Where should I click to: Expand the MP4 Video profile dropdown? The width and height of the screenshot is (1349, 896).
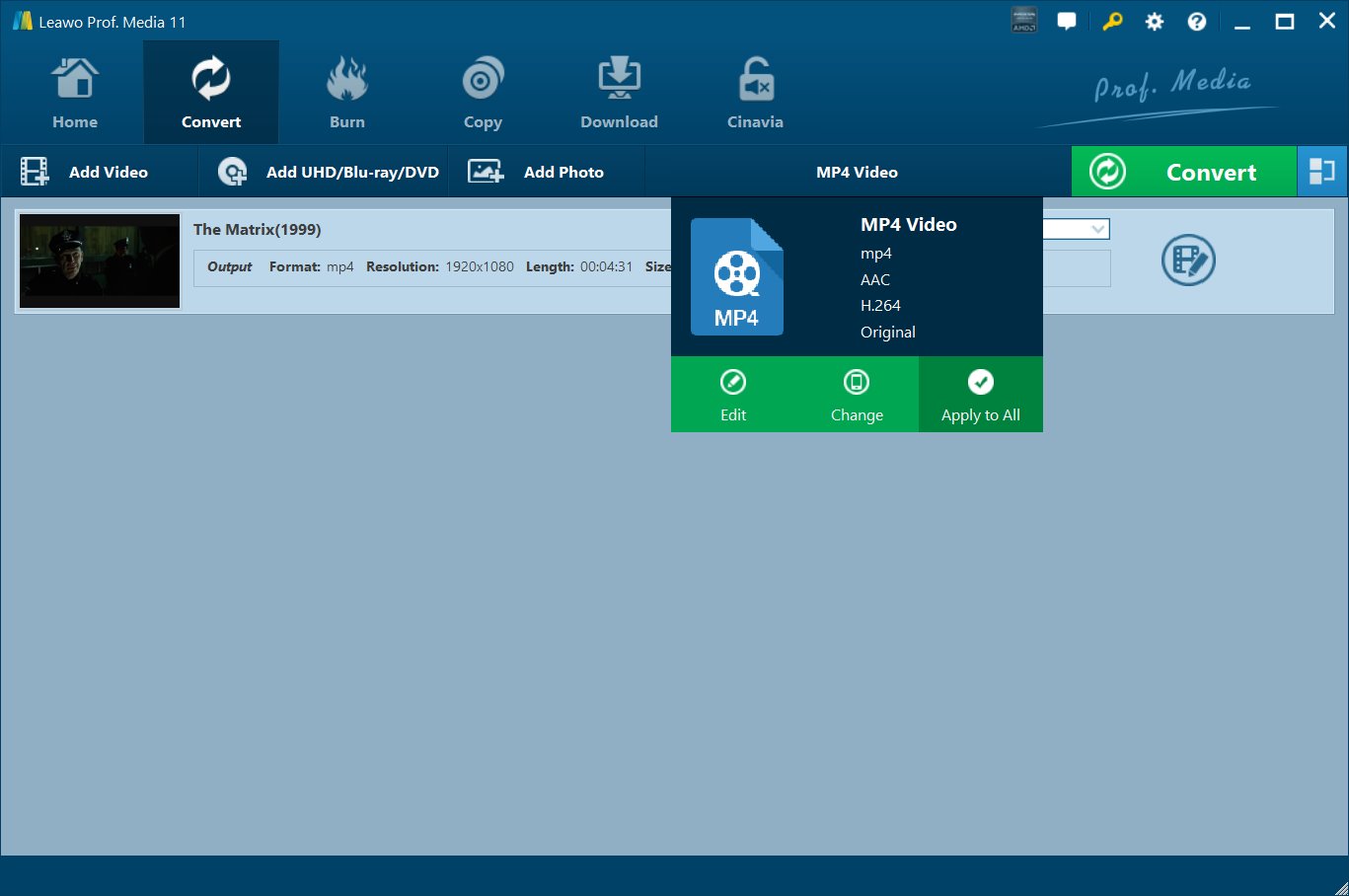coord(857,172)
